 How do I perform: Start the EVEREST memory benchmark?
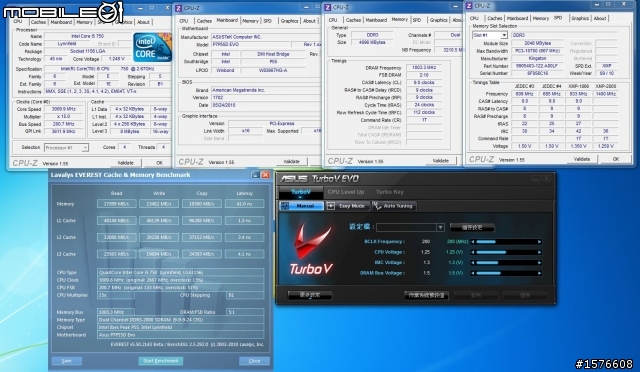pyautogui.click(x=160, y=361)
